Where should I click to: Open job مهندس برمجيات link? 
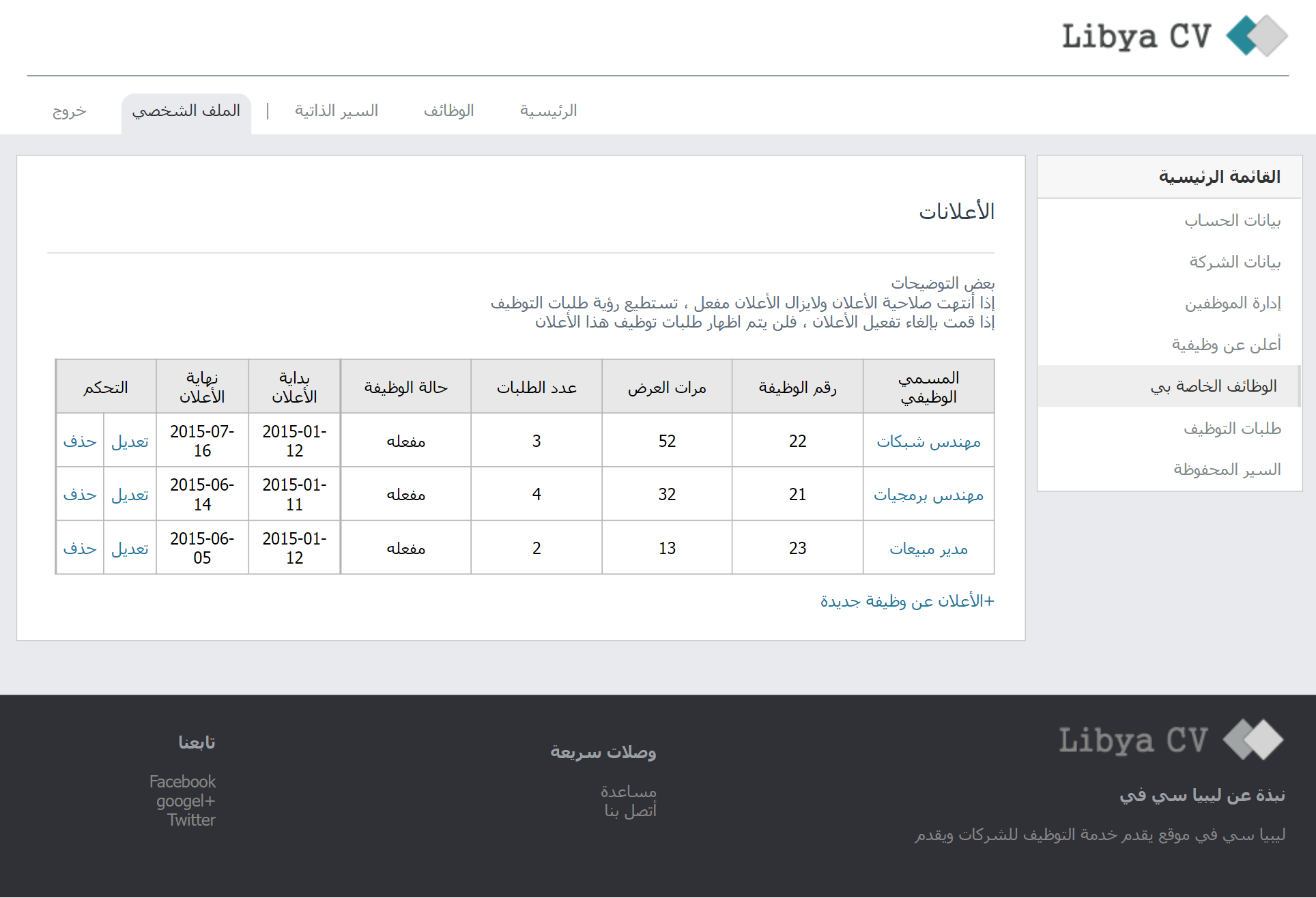(x=928, y=495)
